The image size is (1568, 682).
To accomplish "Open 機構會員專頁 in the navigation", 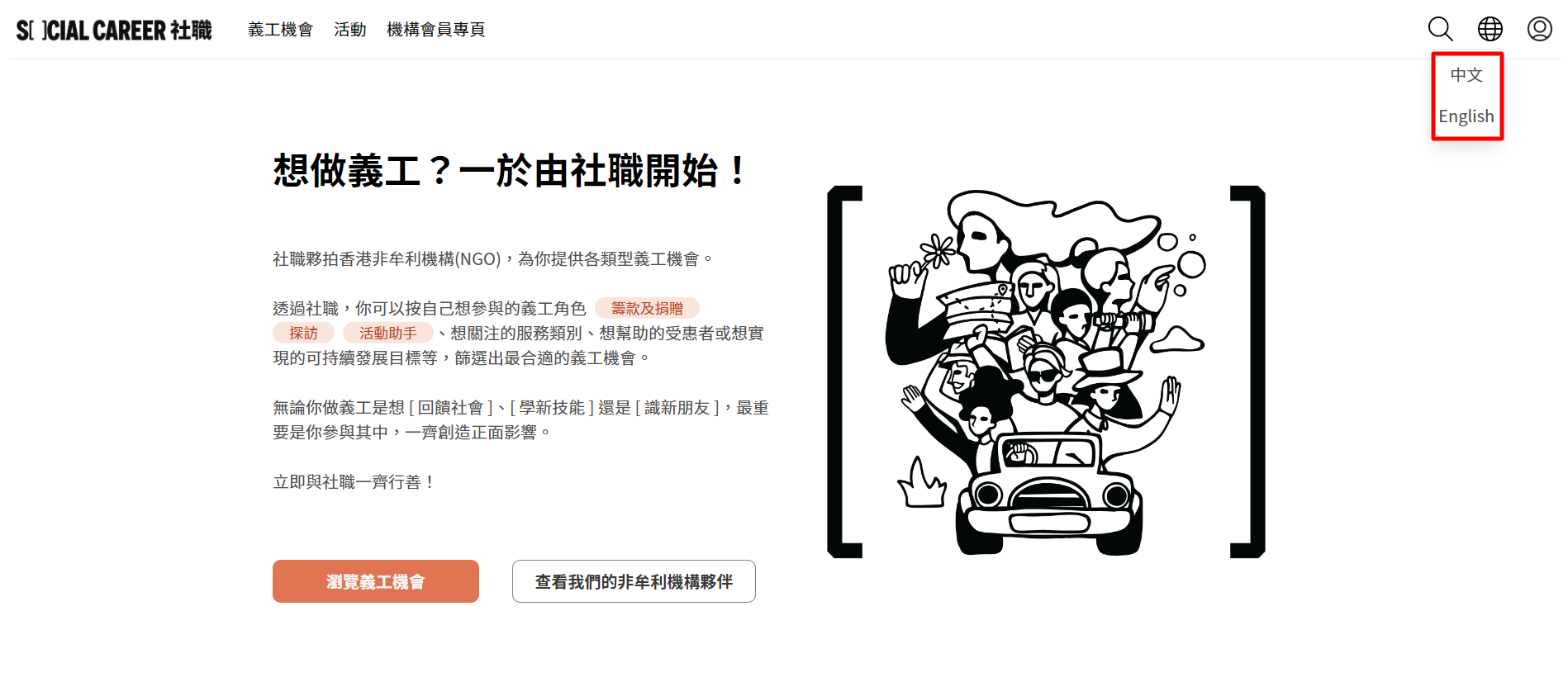I will coord(435,30).
